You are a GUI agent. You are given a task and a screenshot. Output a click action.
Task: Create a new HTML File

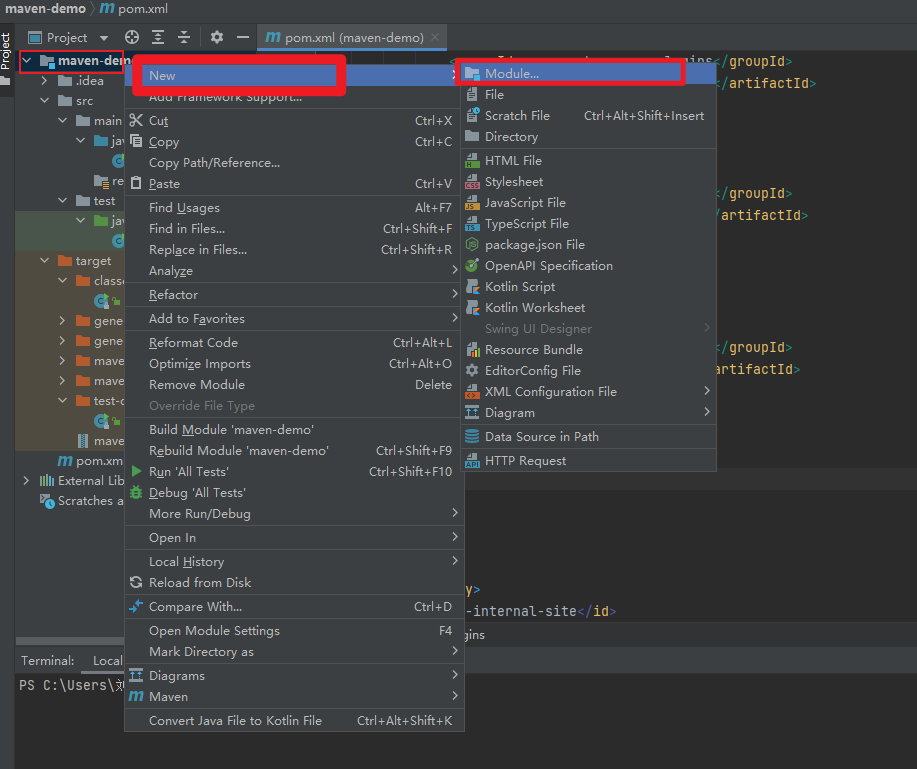tap(588, 161)
